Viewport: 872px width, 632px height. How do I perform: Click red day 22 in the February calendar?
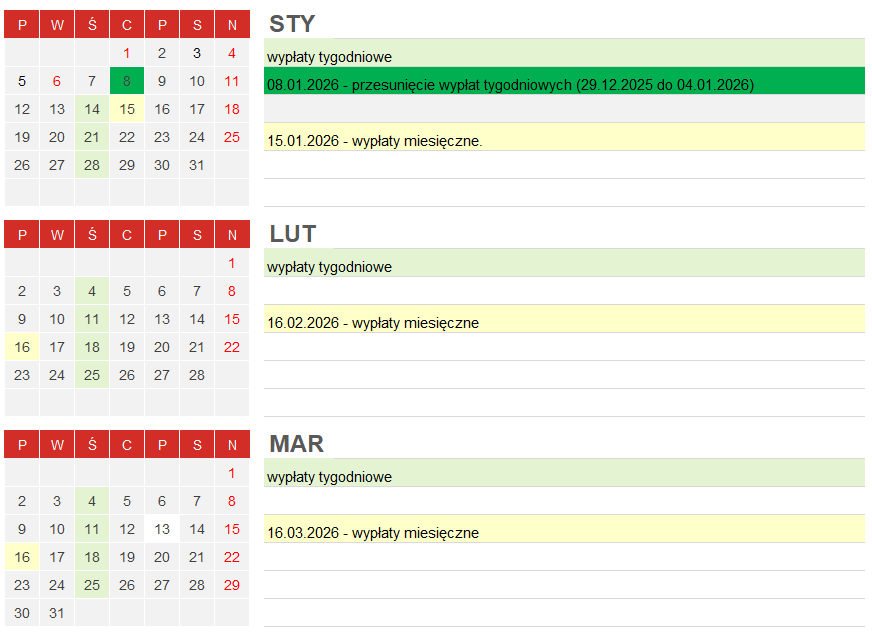tap(232, 347)
